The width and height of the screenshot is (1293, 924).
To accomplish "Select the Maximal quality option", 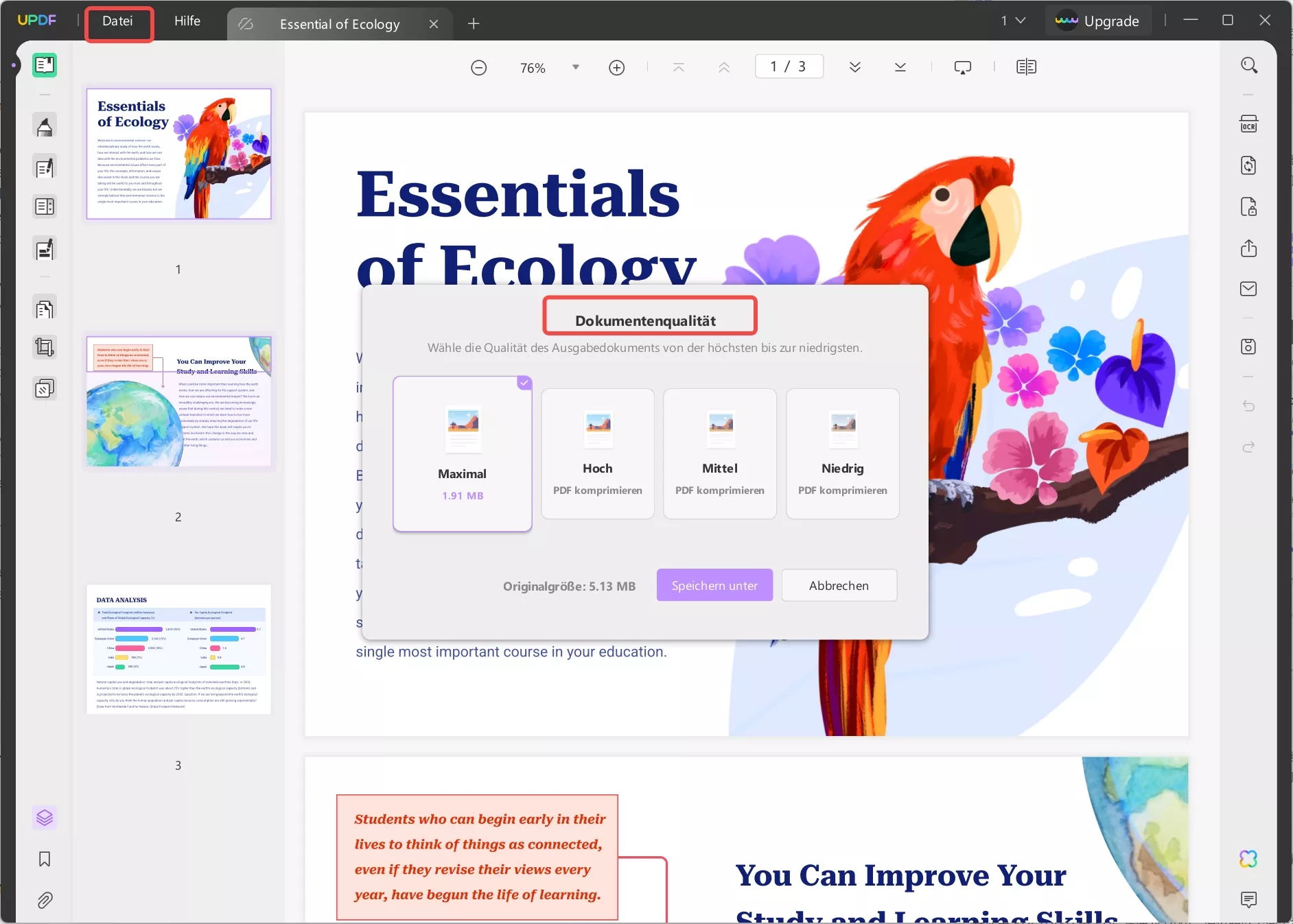I will click(x=463, y=453).
